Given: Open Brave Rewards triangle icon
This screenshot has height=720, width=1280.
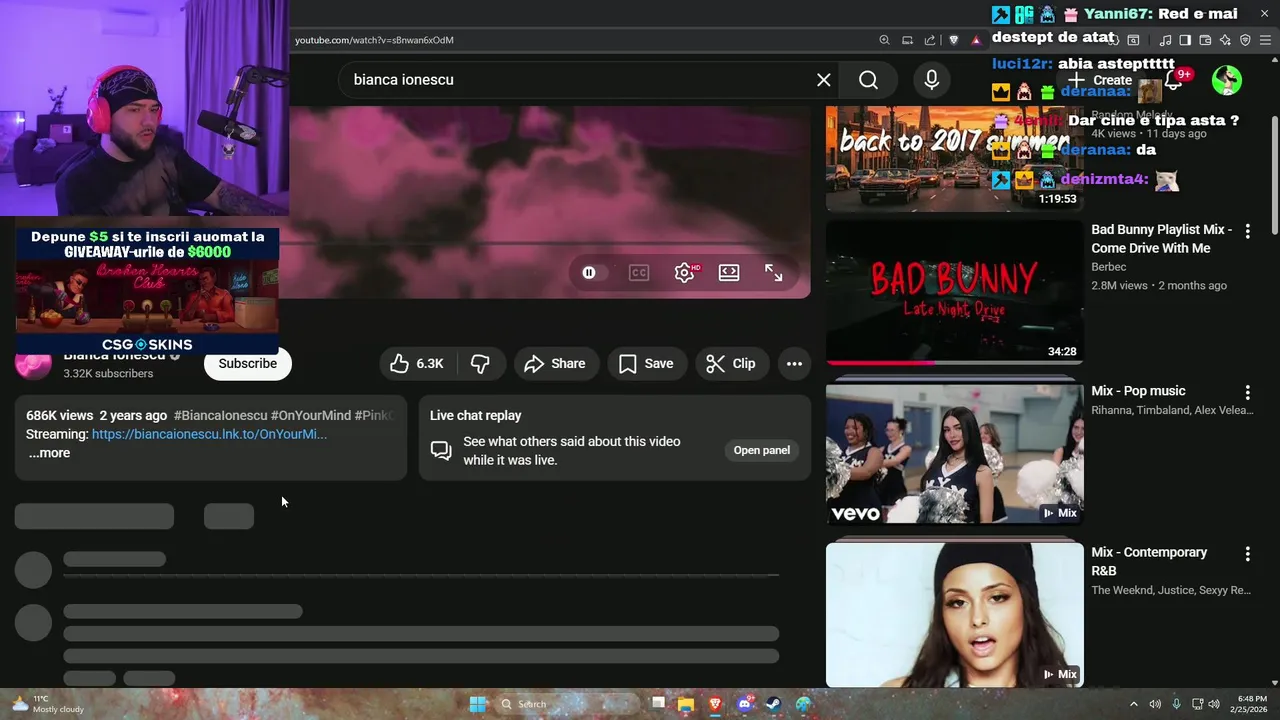Looking at the screenshot, I should 976,40.
